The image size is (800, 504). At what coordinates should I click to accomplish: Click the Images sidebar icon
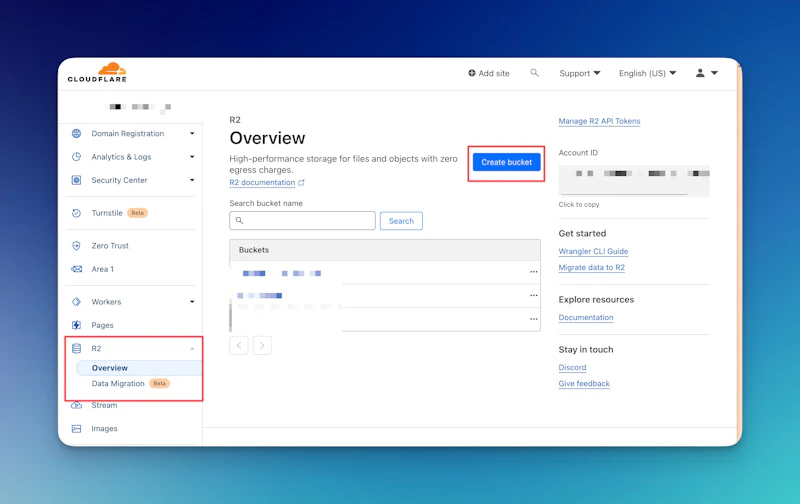pos(77,429)
